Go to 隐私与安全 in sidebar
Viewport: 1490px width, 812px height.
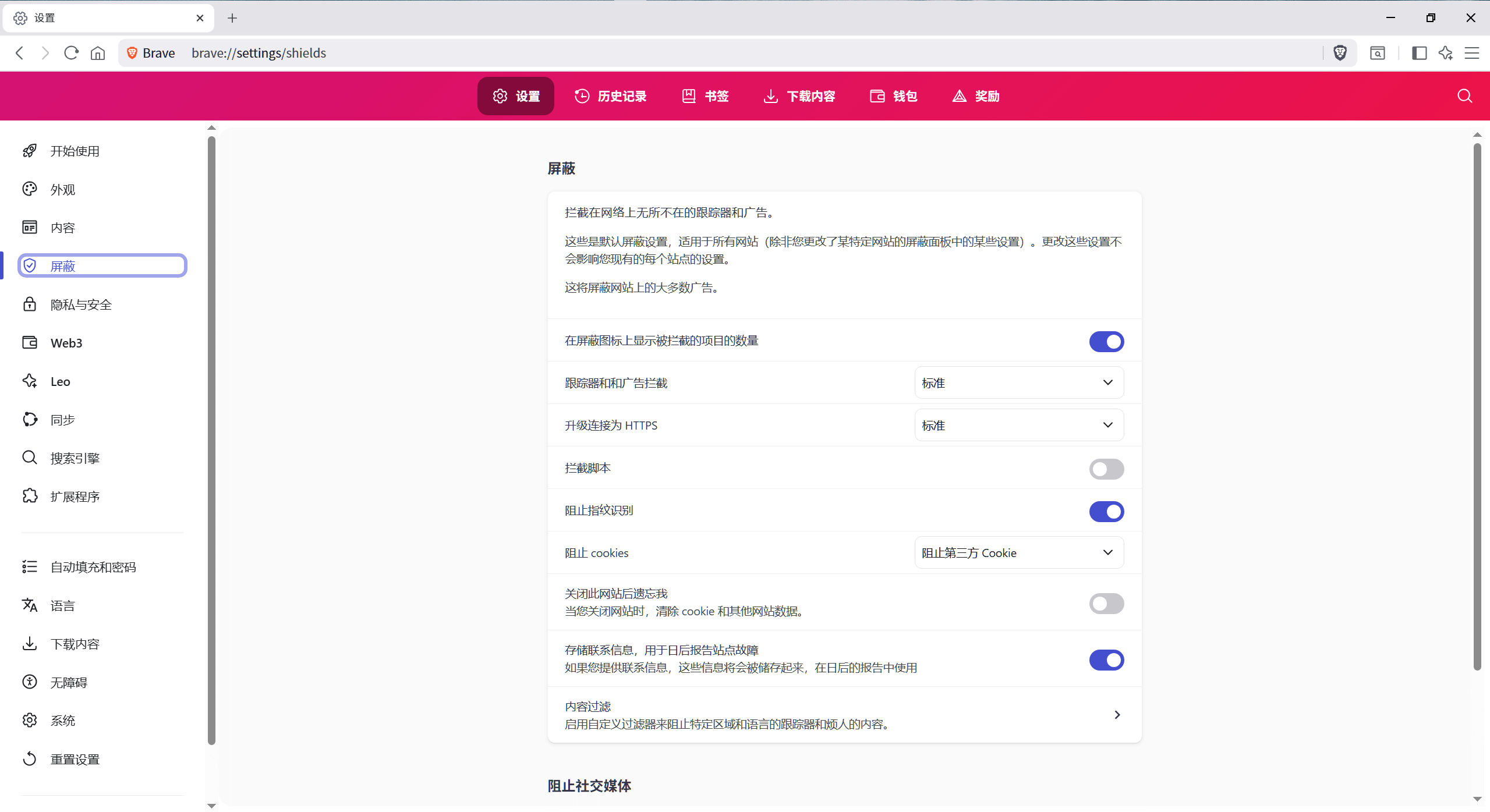(81, 304)
